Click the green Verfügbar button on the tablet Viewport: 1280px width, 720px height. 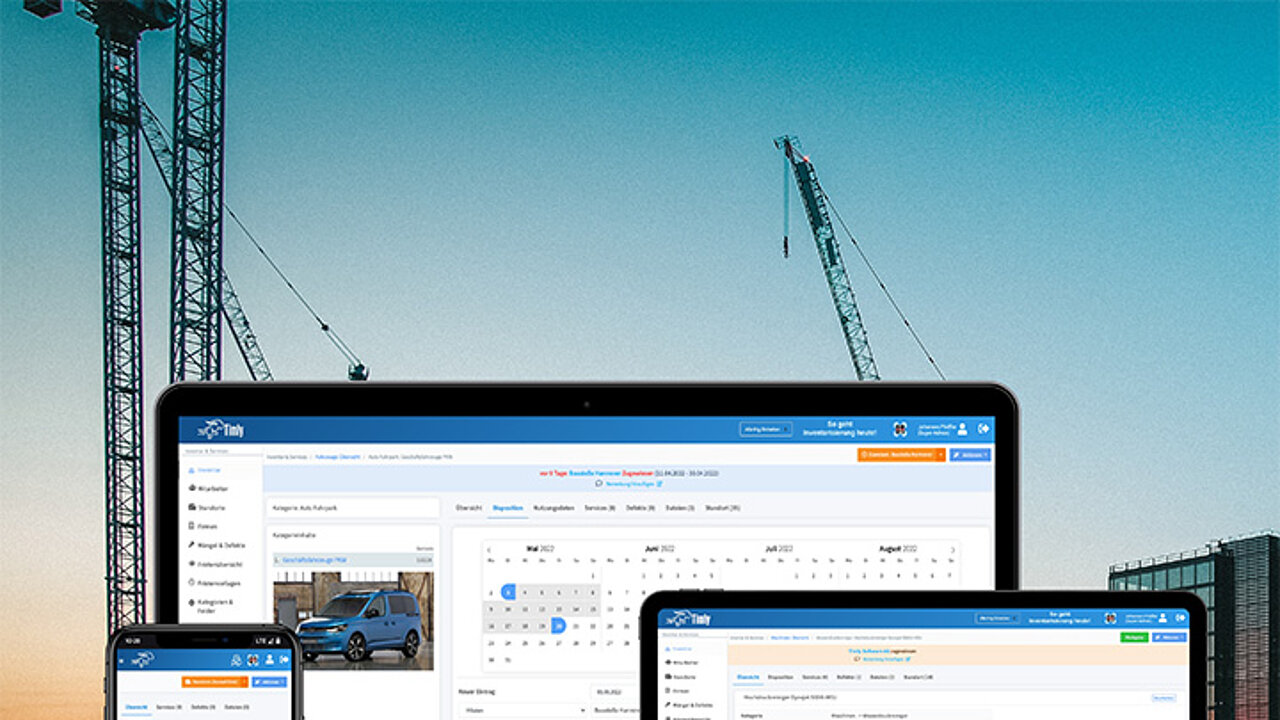tap(1134, 637)
